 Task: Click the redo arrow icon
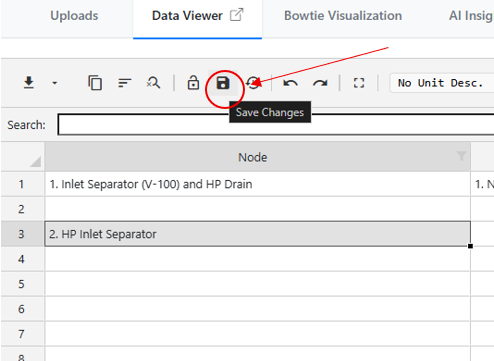pos(320,83)
